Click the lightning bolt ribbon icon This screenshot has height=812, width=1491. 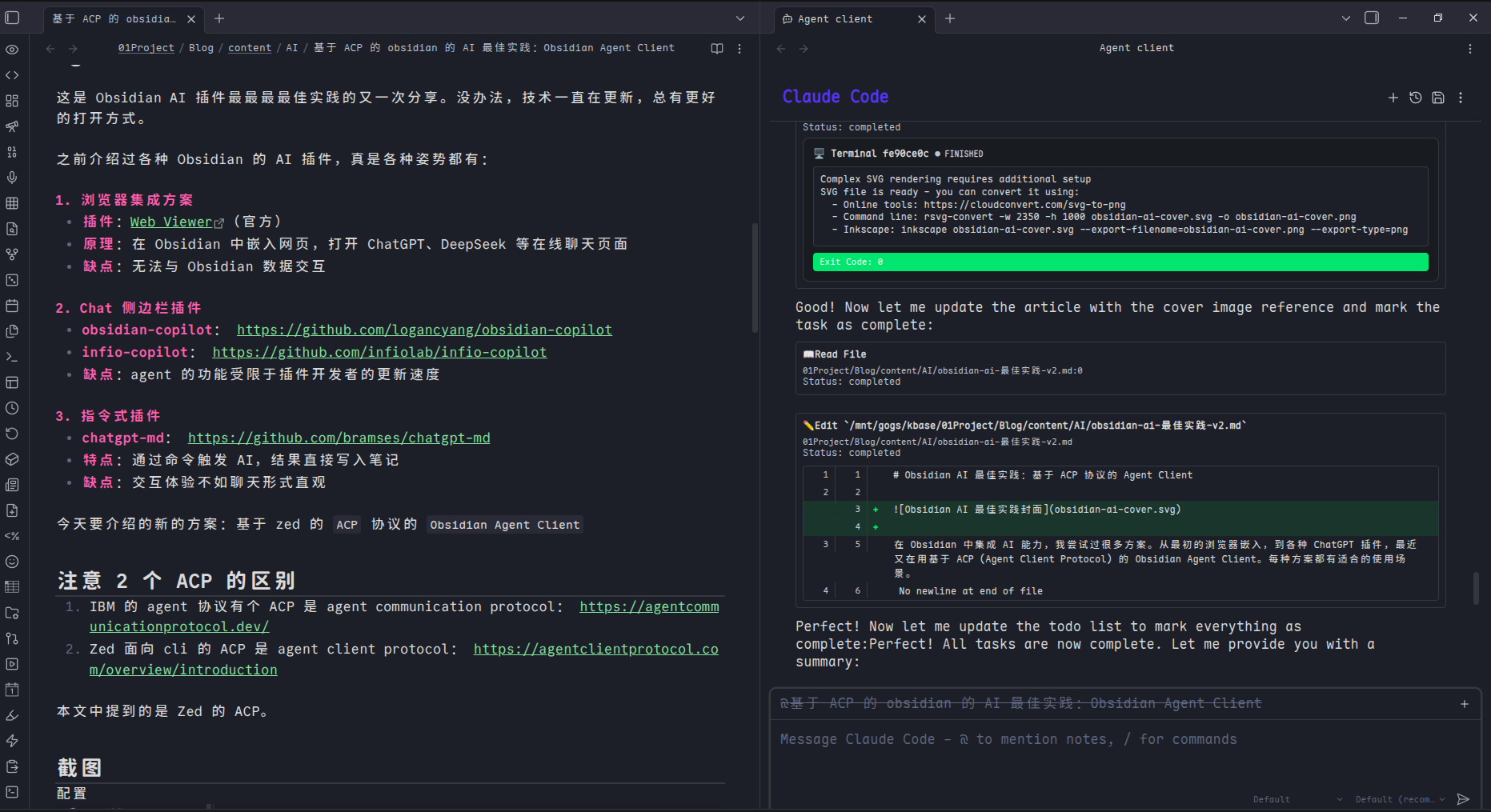pyautogui.click(x=12, y=741)
